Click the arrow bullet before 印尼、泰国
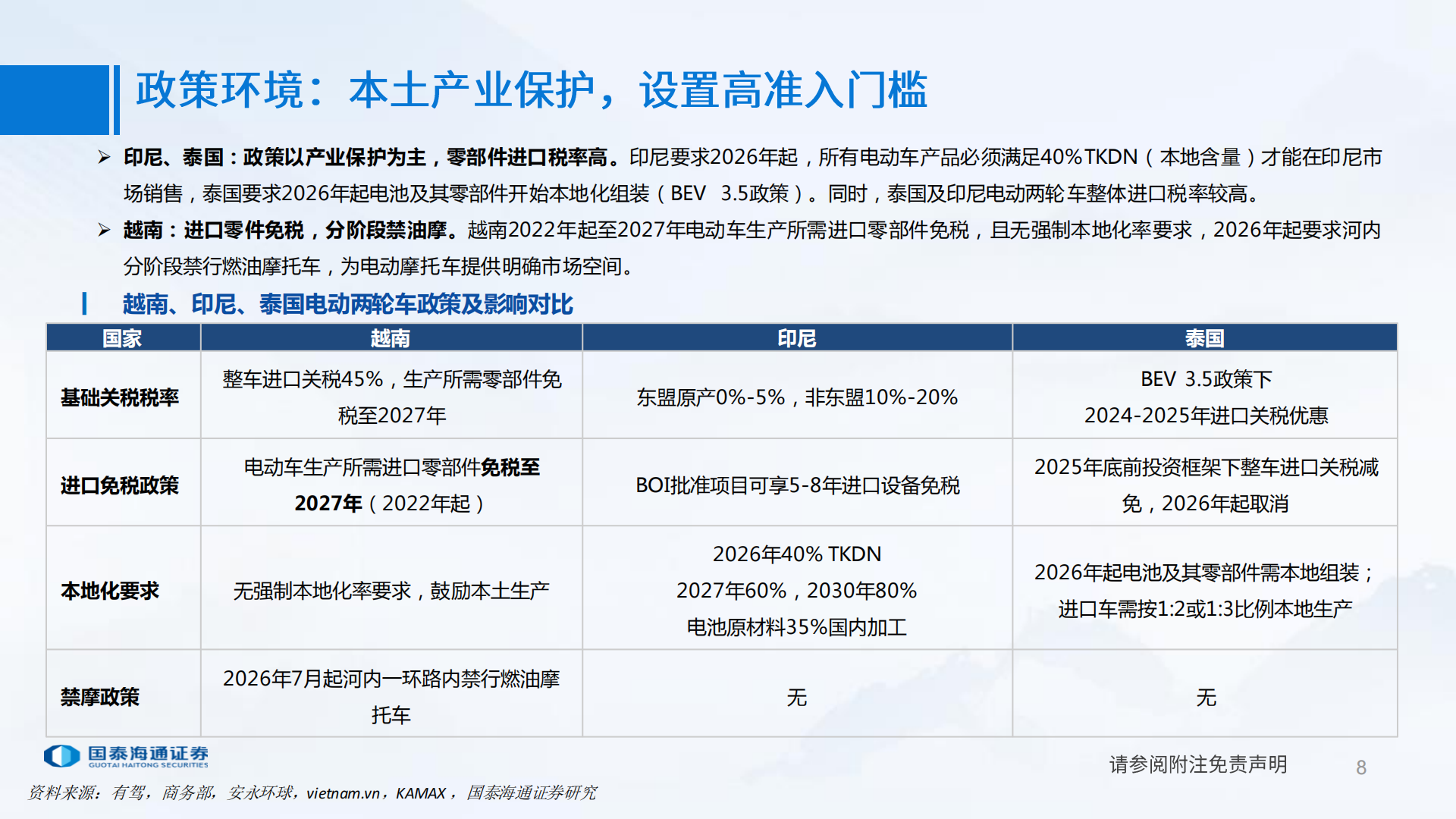The width and height of the screenshot is (1456, 819). [105, 155]
